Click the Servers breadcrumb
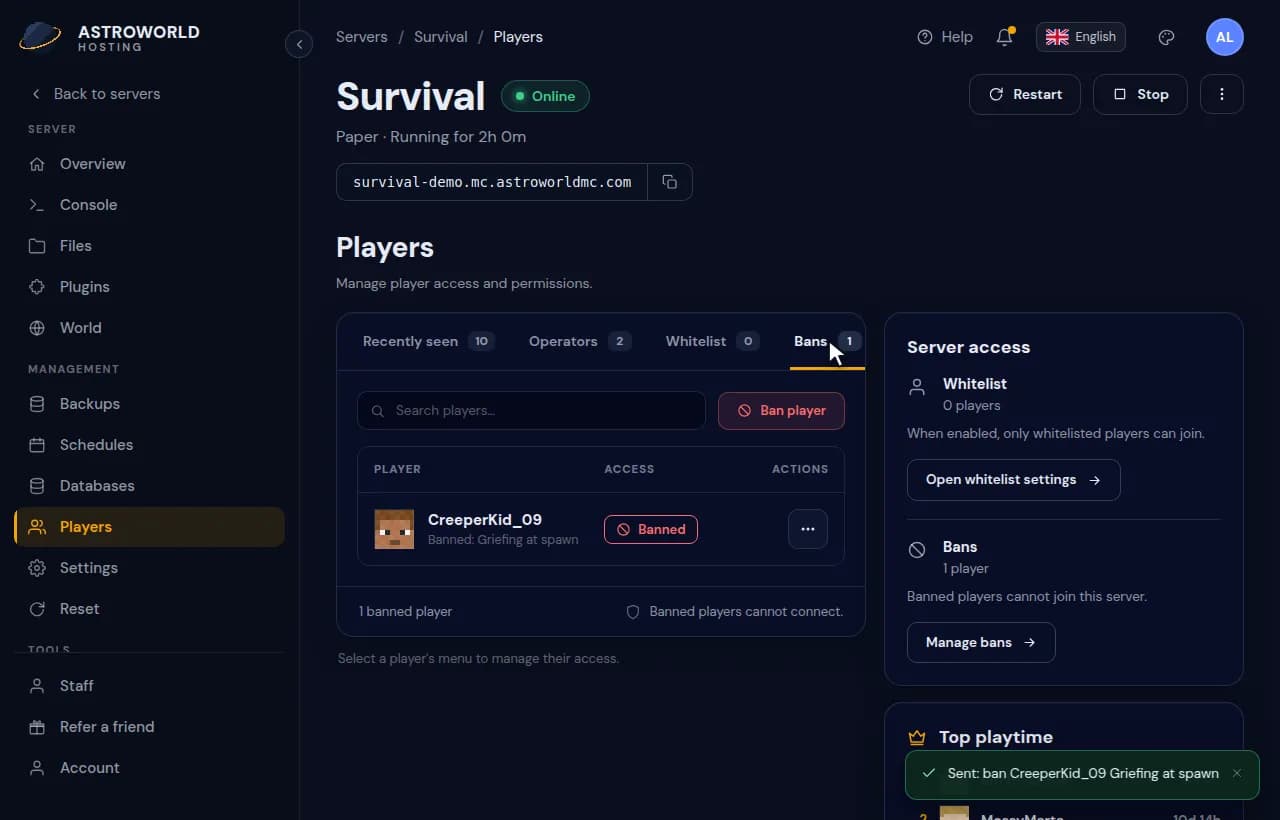Viewport: 1280px width, 820px height. (361, 37)
